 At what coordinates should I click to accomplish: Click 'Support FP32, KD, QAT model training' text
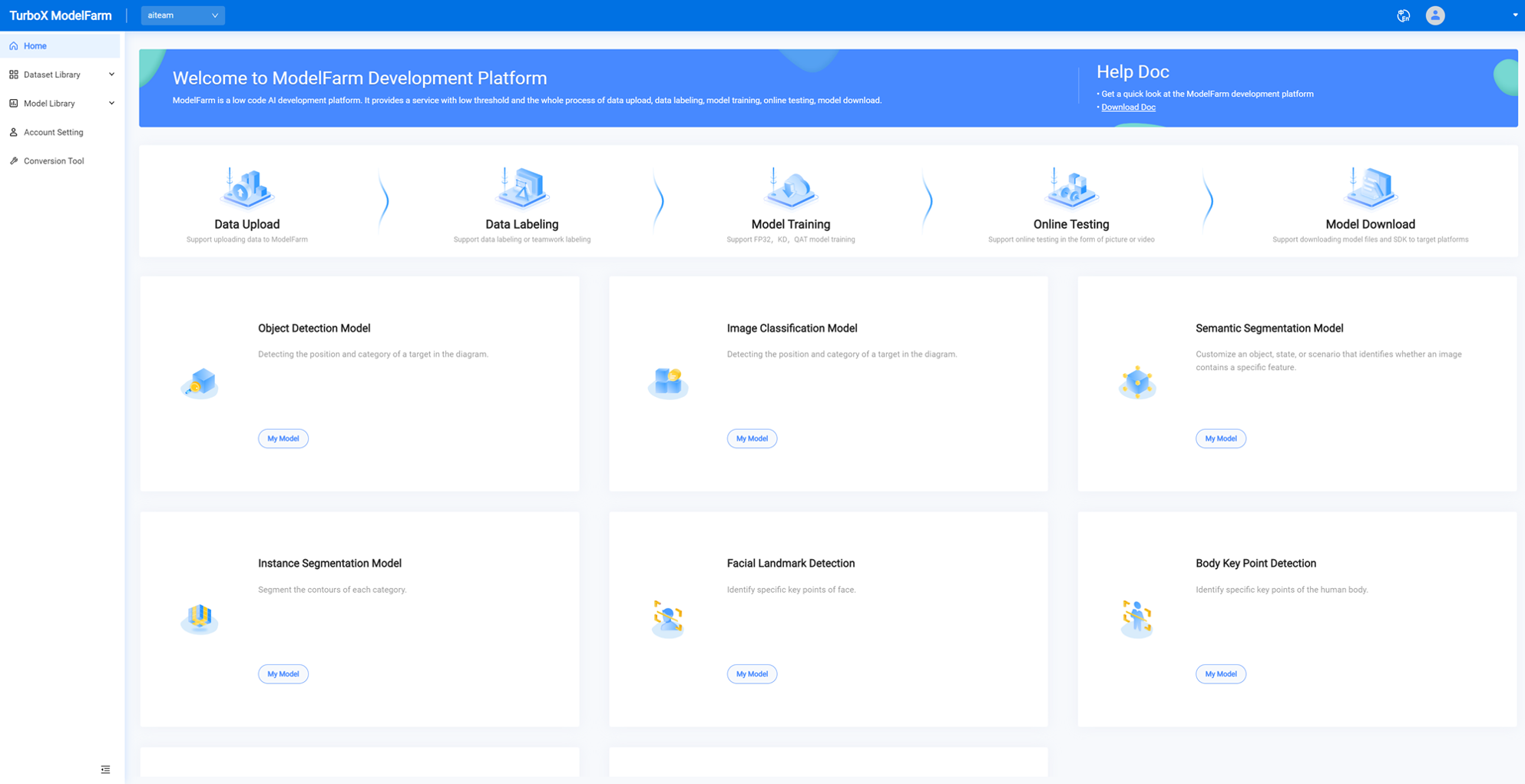click(791, 240)
